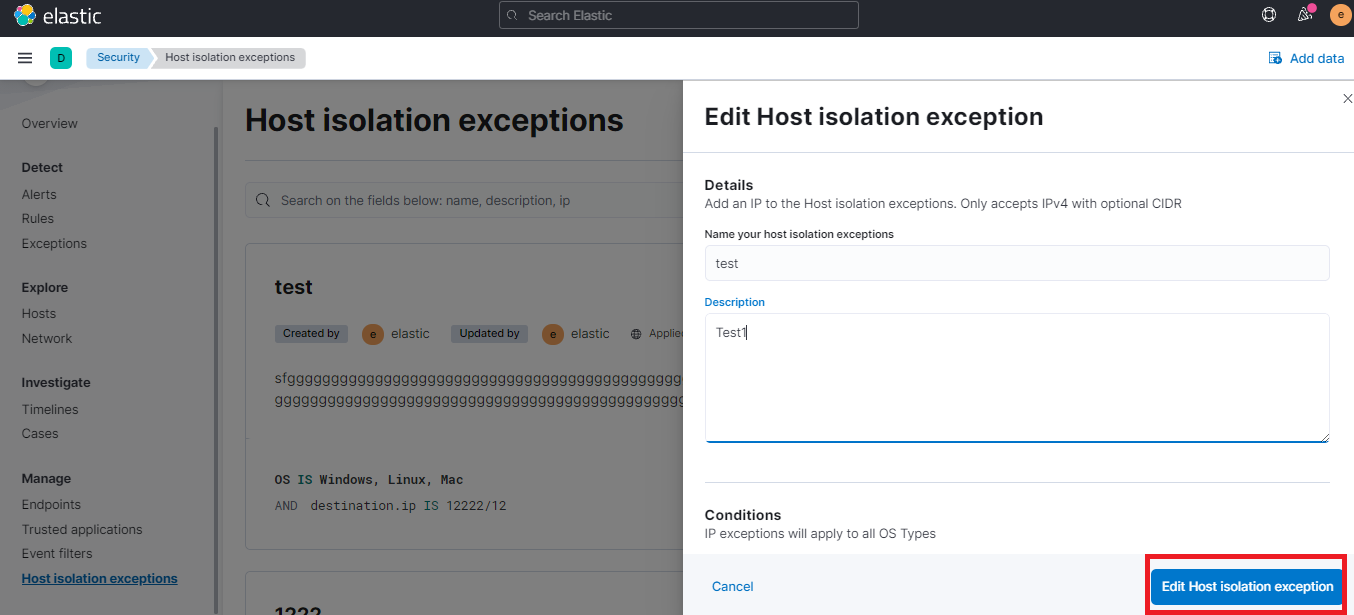Screen dimensions: 1354x615
Task: Open Timelines under Investigate
Action: [x=50, y=409]
